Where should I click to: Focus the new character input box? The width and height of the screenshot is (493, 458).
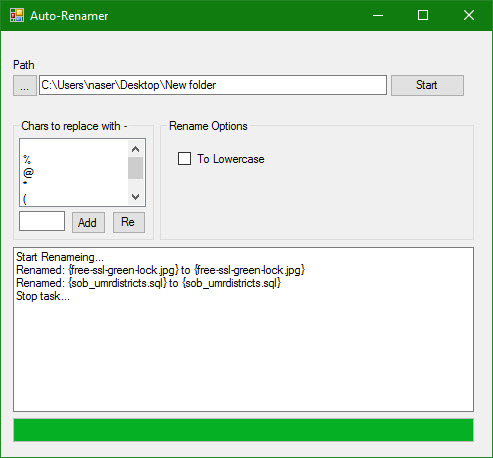tap(42, 221)
